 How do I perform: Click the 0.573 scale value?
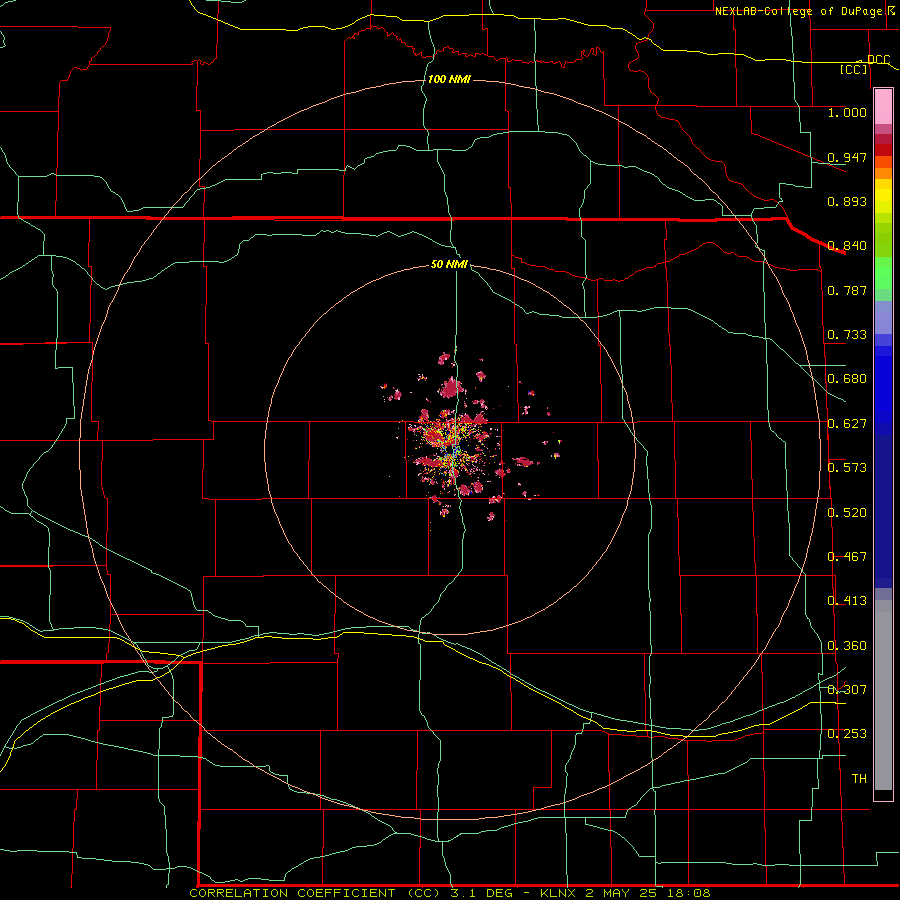tap(847, 468)
